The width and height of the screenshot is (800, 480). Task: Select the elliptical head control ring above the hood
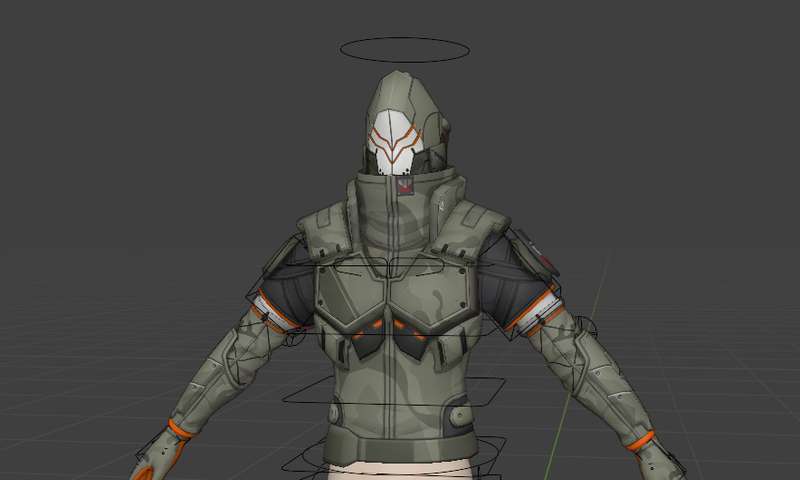click(x=404, y=49)
